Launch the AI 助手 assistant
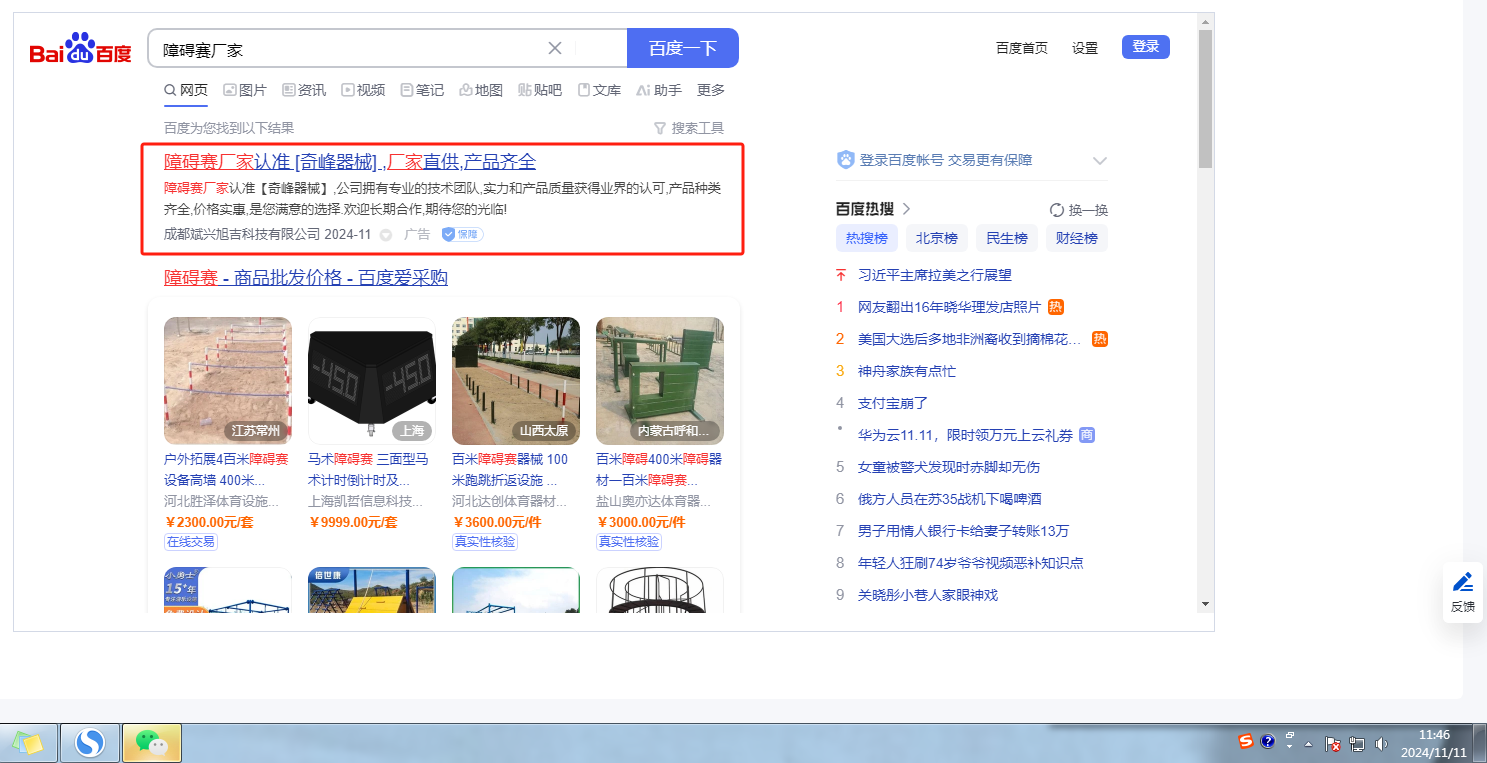The height and width of the screenshot is (763, 1487). click(x=659, y=90)
